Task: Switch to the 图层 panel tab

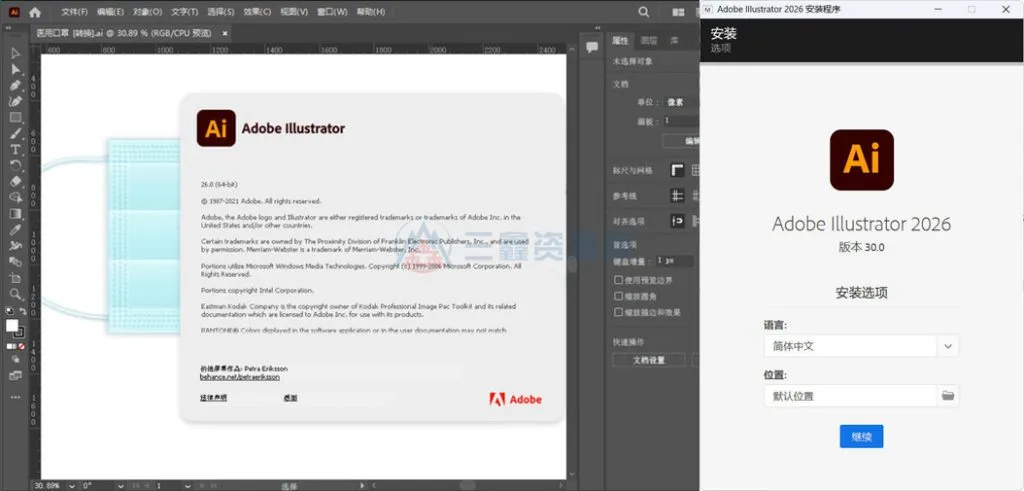Action: click(648, 40)
